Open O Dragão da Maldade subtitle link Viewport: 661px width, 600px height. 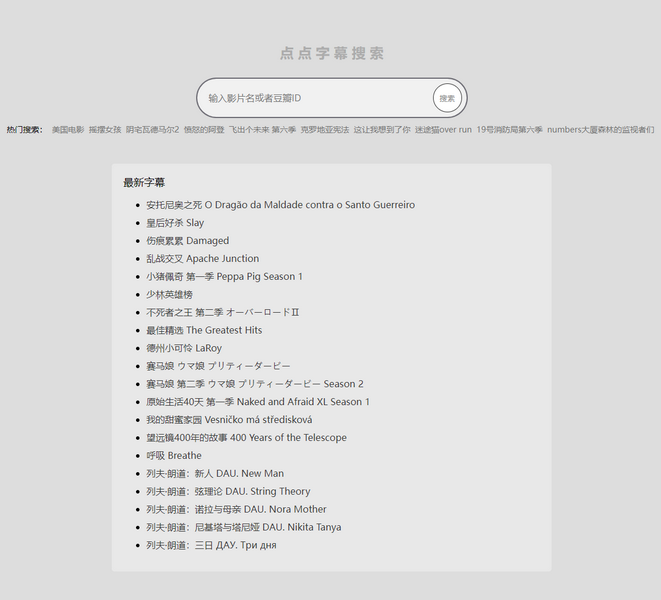(x=280, y=205)
